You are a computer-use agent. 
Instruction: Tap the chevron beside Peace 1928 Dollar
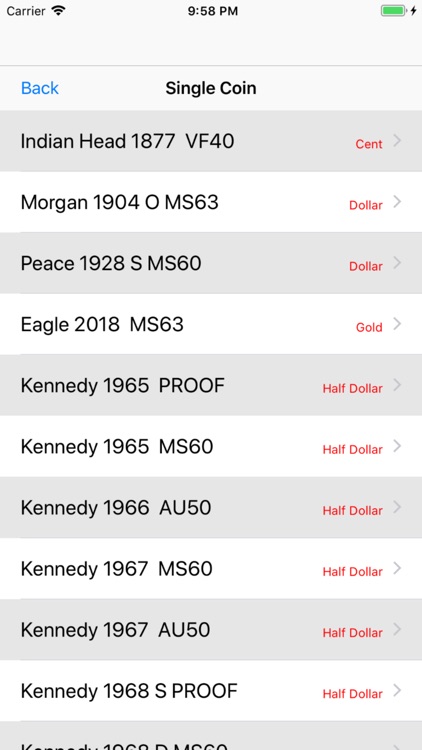coord(397,263)
